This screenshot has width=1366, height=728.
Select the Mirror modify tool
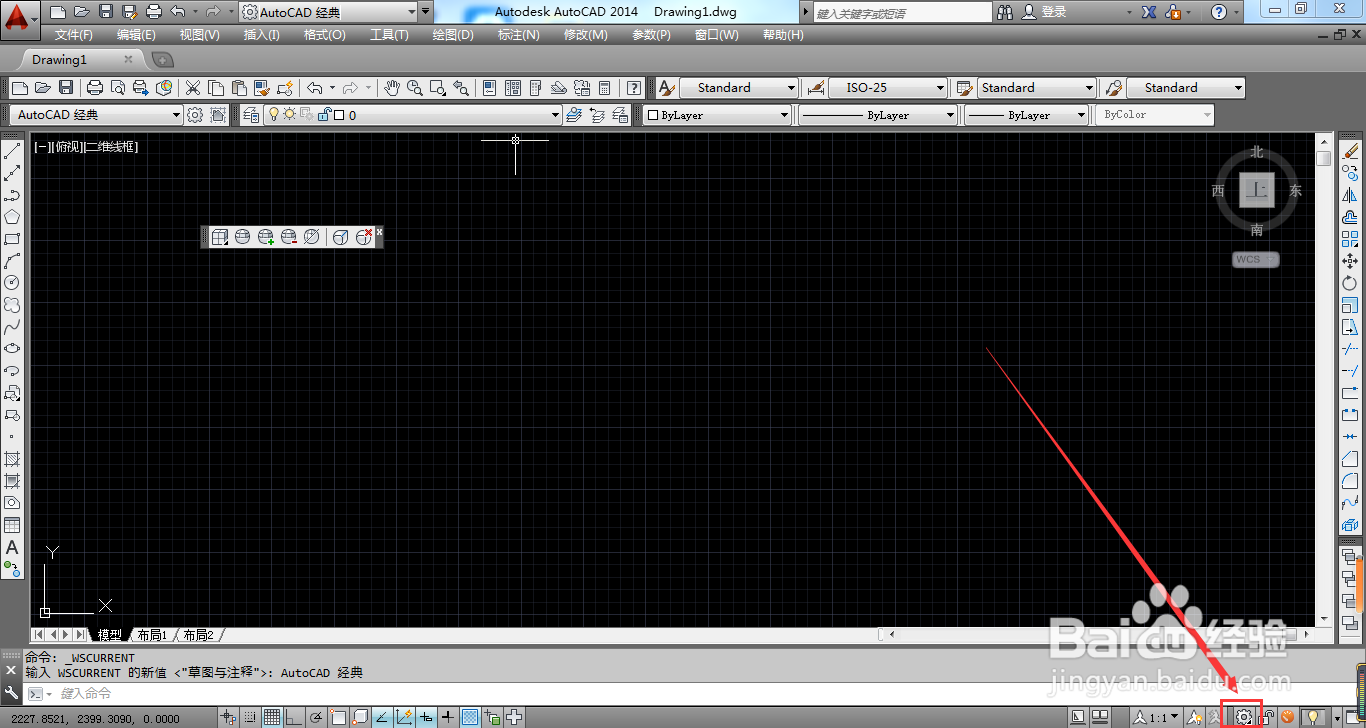click(1350, 195)
